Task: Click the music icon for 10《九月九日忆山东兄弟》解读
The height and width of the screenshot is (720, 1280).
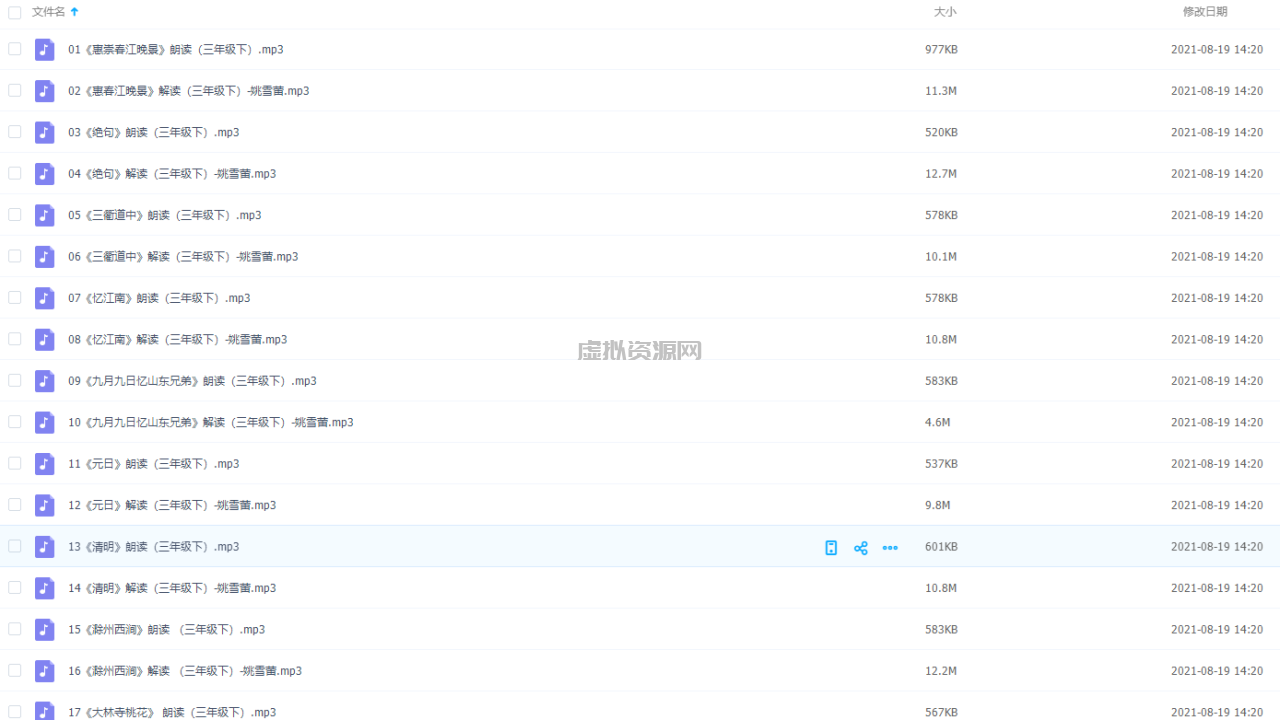Action: [x=44, y=423]
